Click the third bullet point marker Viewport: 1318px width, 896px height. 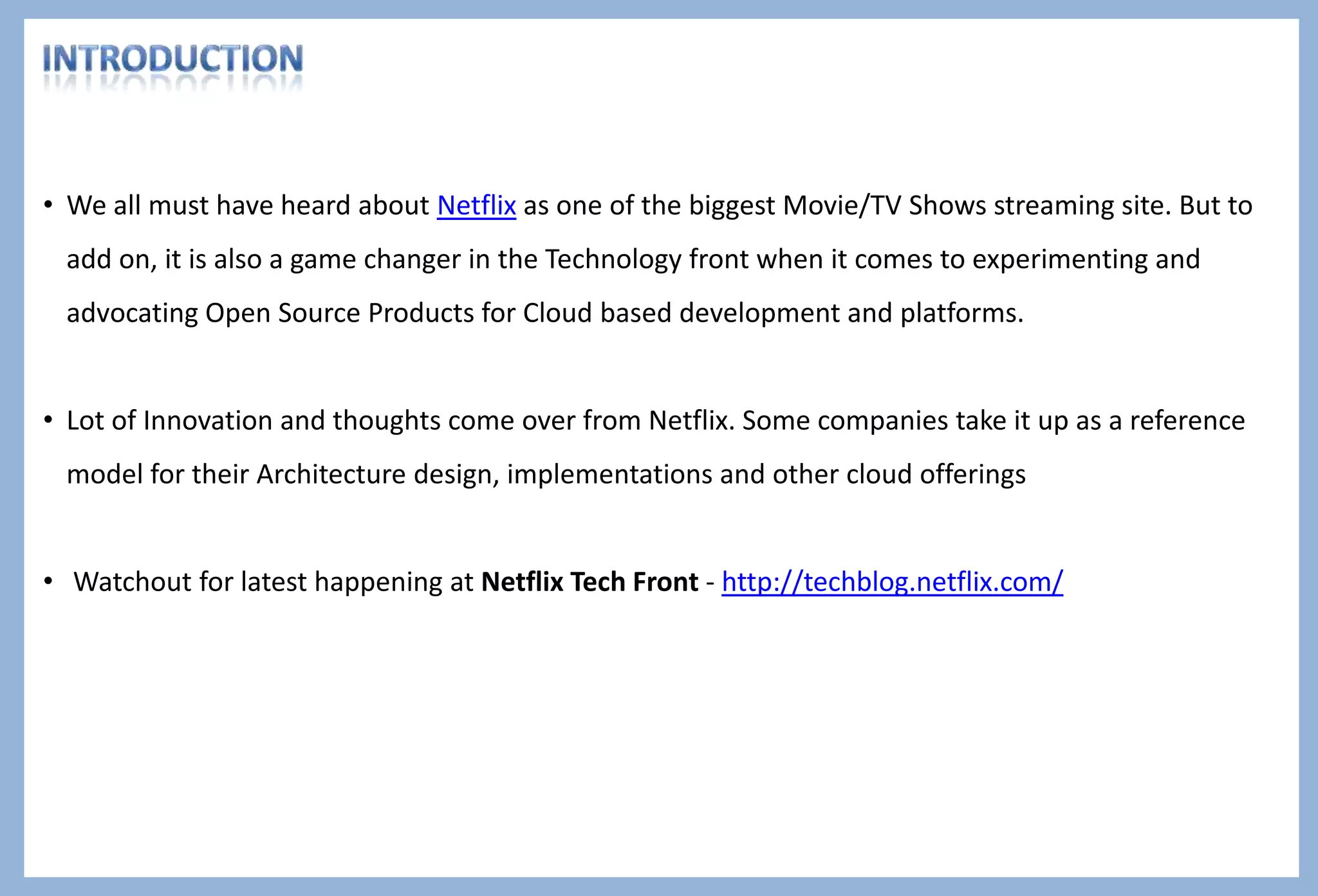click(x=48, y=582)
